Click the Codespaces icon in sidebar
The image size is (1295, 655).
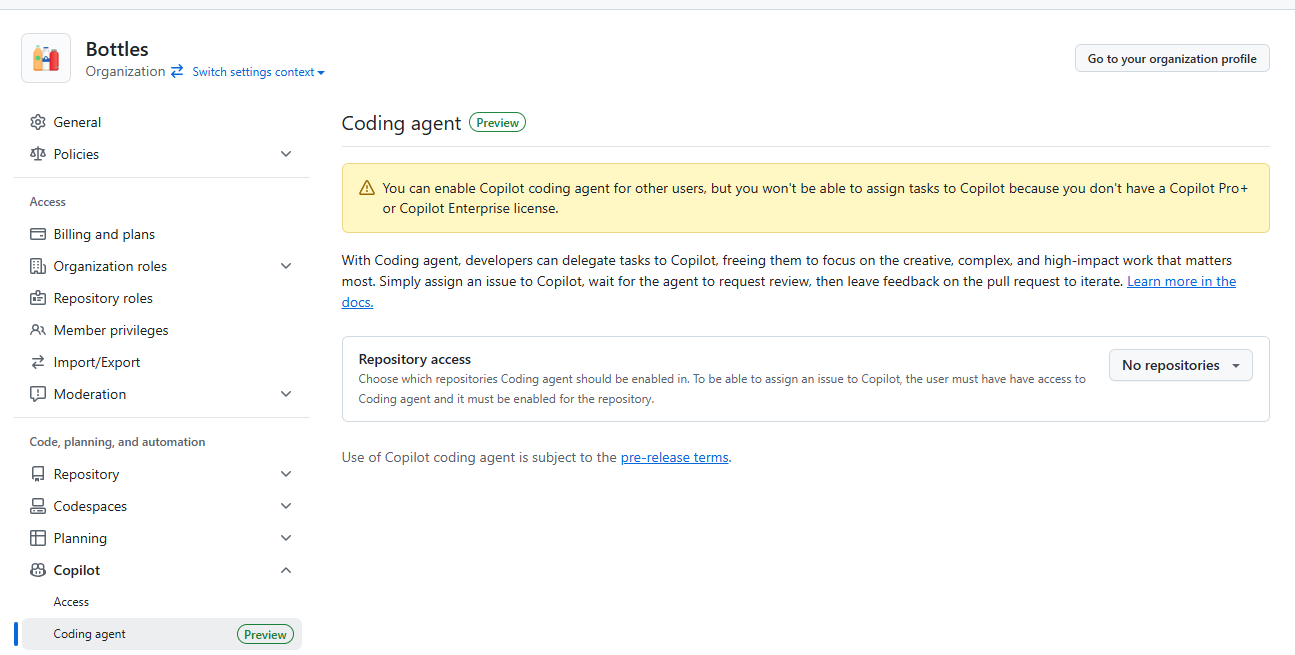tap(38, 506)
